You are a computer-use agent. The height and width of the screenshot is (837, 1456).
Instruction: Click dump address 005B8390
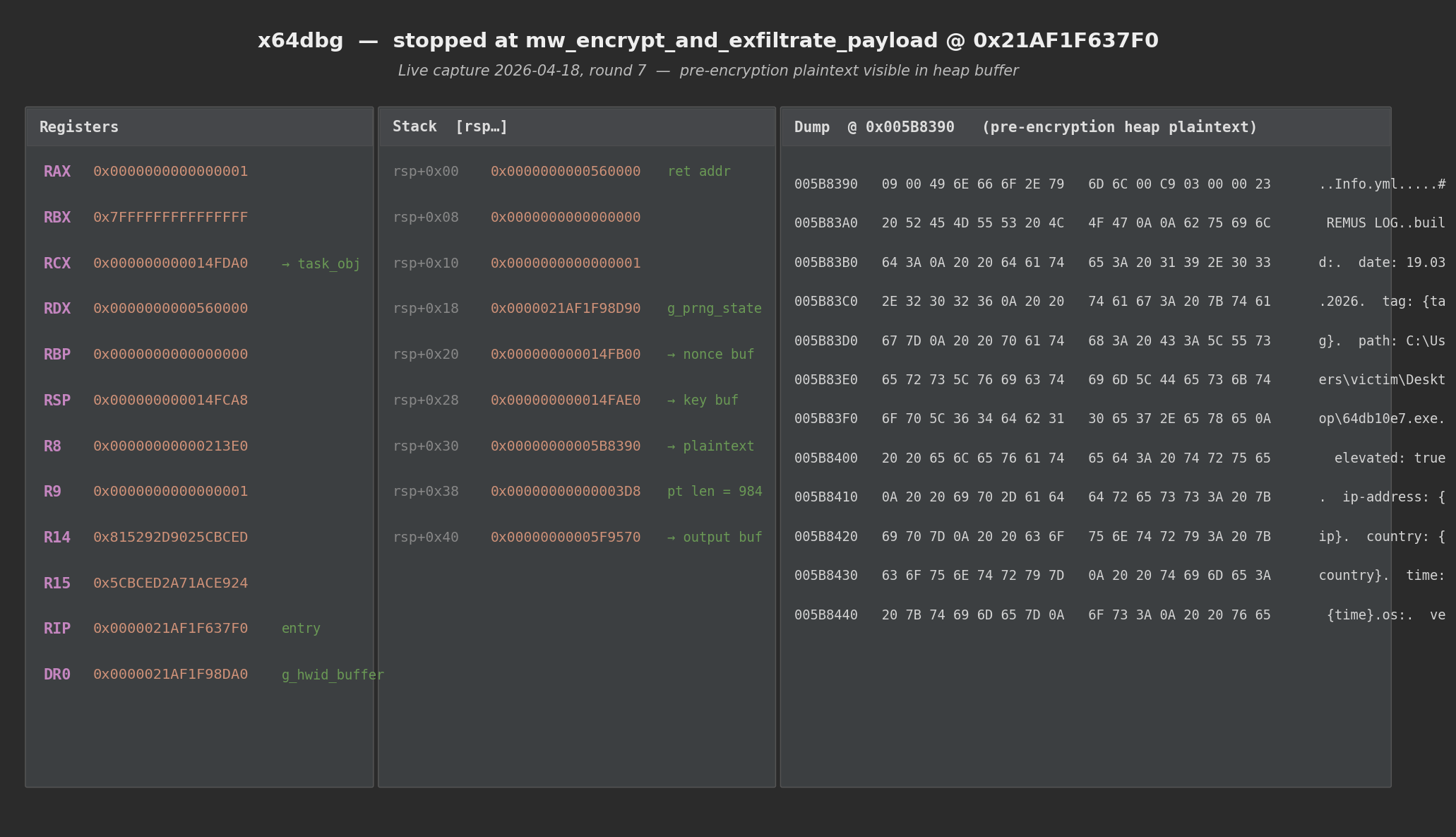tap(826, 184)
